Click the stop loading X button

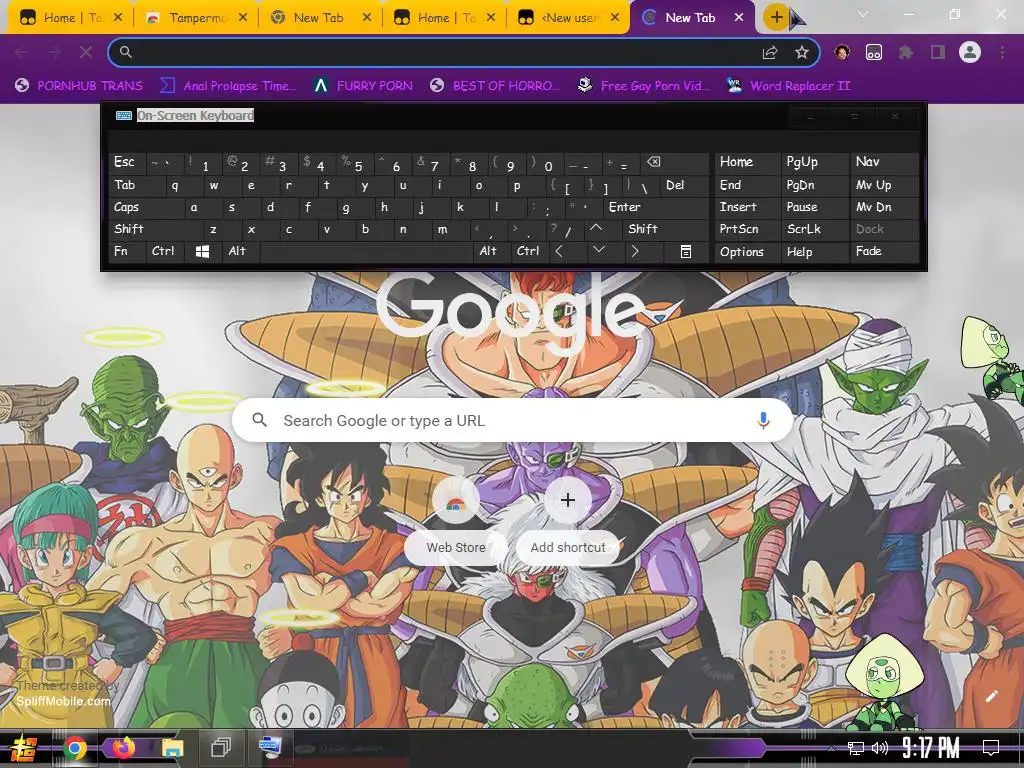tap(86, 52)
